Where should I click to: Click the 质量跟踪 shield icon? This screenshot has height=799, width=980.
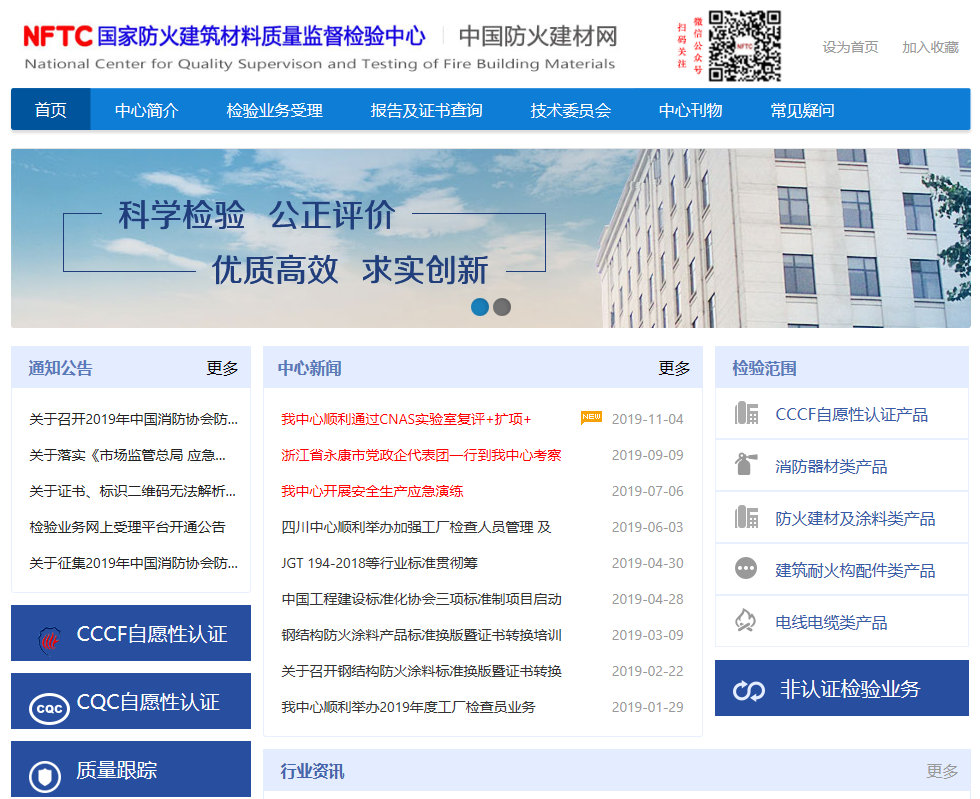pos(45,775)
